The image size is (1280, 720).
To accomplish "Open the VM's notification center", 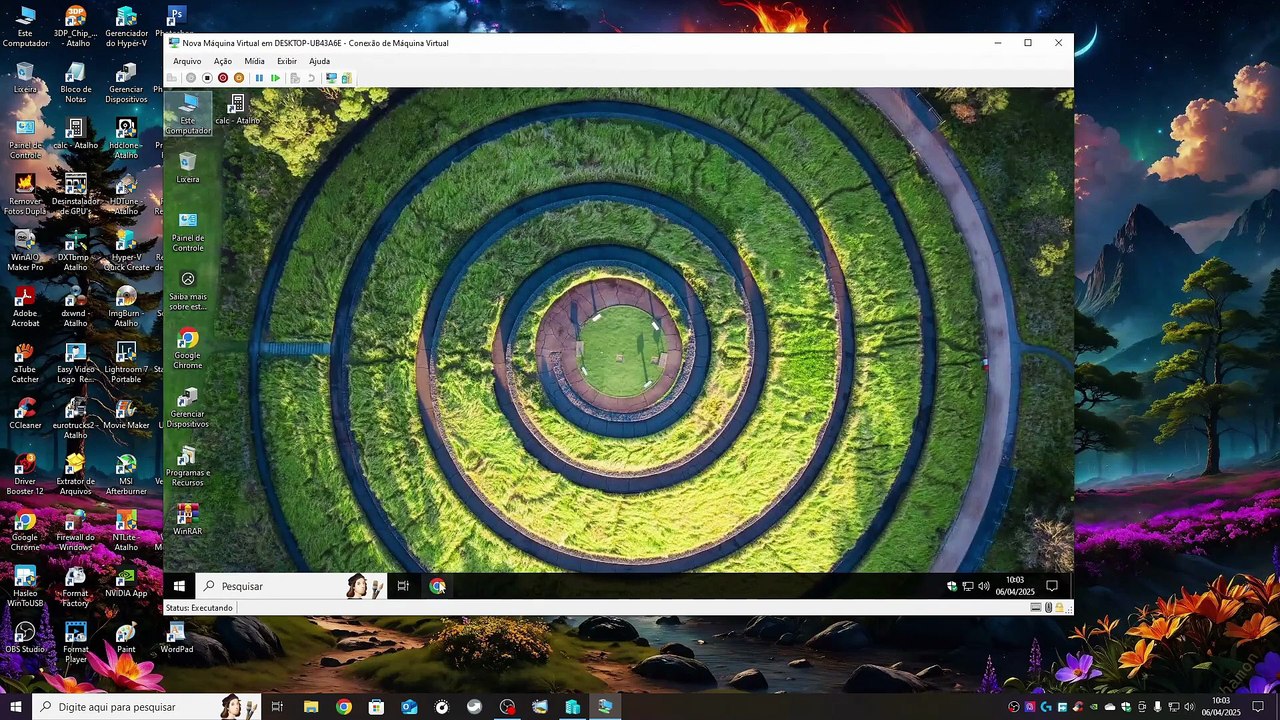I will pyautogui.click(x=1052, y=586).
